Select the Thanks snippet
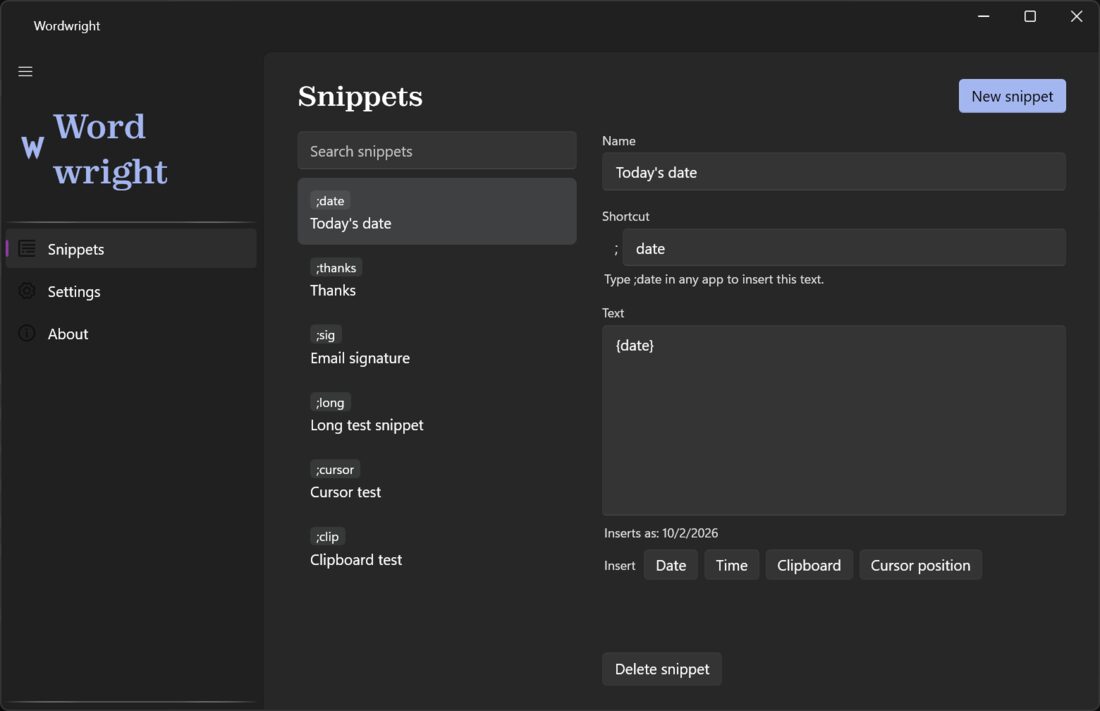 (x=437, y=279)
